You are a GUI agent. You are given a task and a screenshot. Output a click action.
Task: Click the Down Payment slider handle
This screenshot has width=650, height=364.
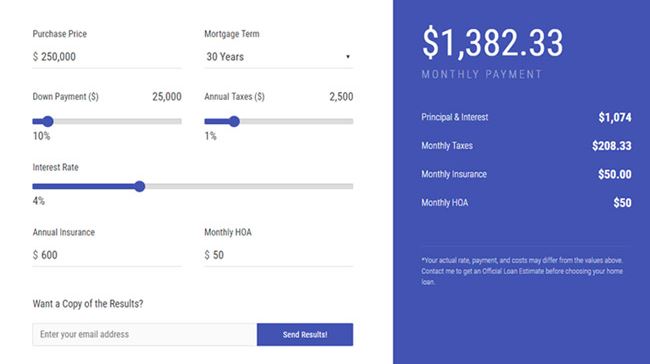[48, 121]
